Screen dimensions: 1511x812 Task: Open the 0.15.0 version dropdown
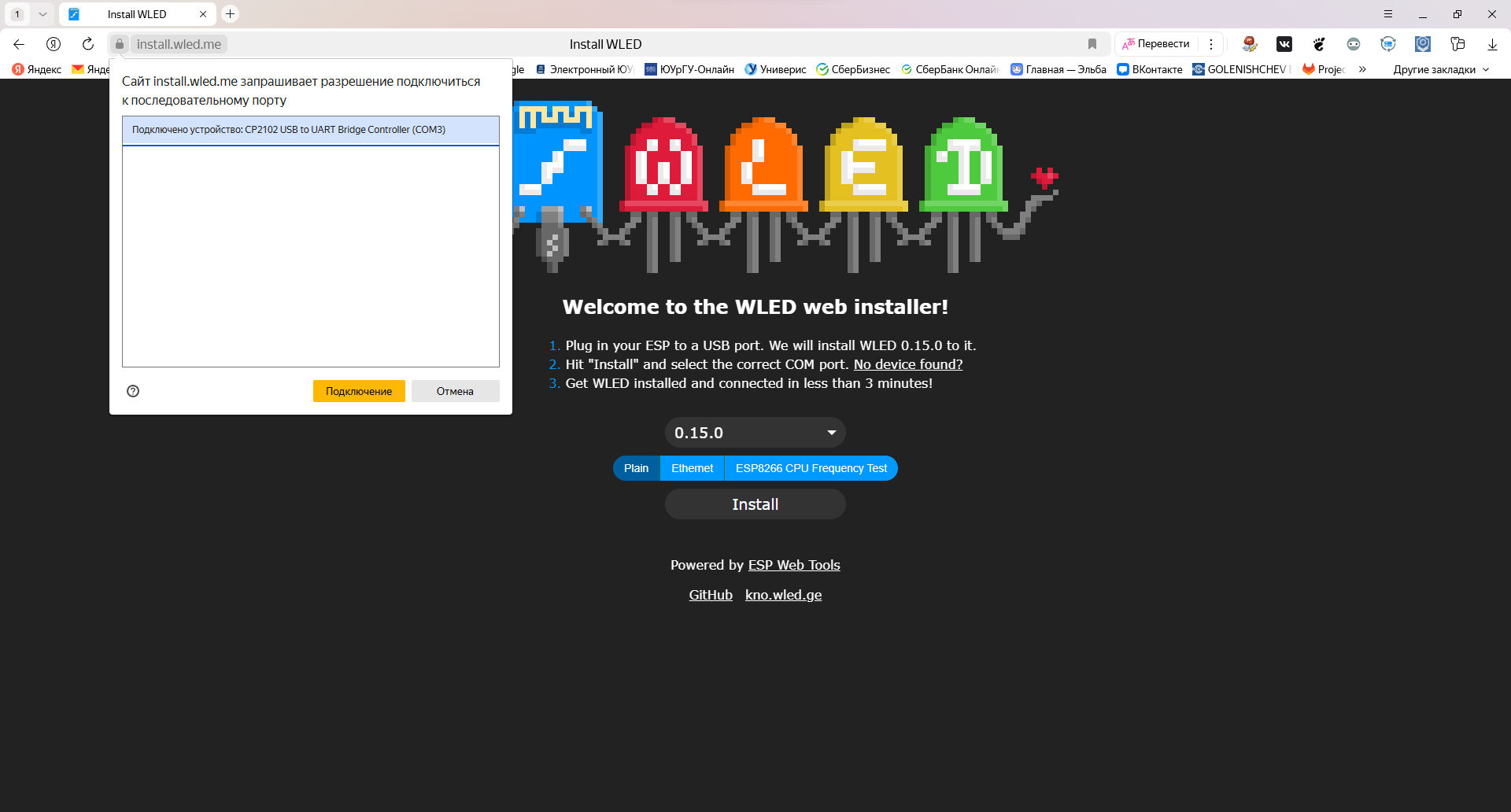[x=755, y=433]
